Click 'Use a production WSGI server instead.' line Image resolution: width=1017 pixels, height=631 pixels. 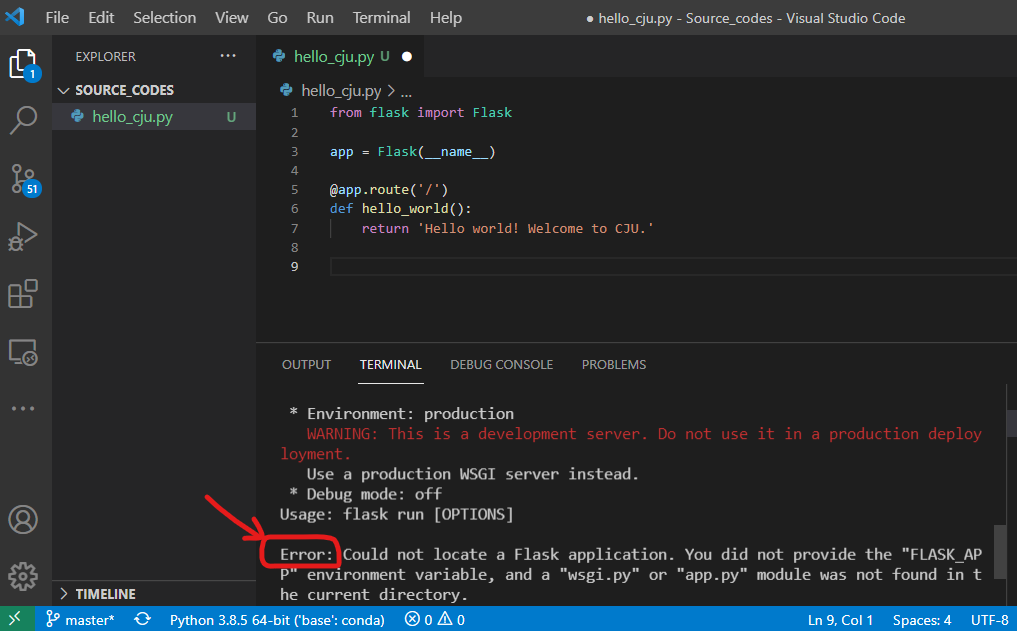coord(473,474)
